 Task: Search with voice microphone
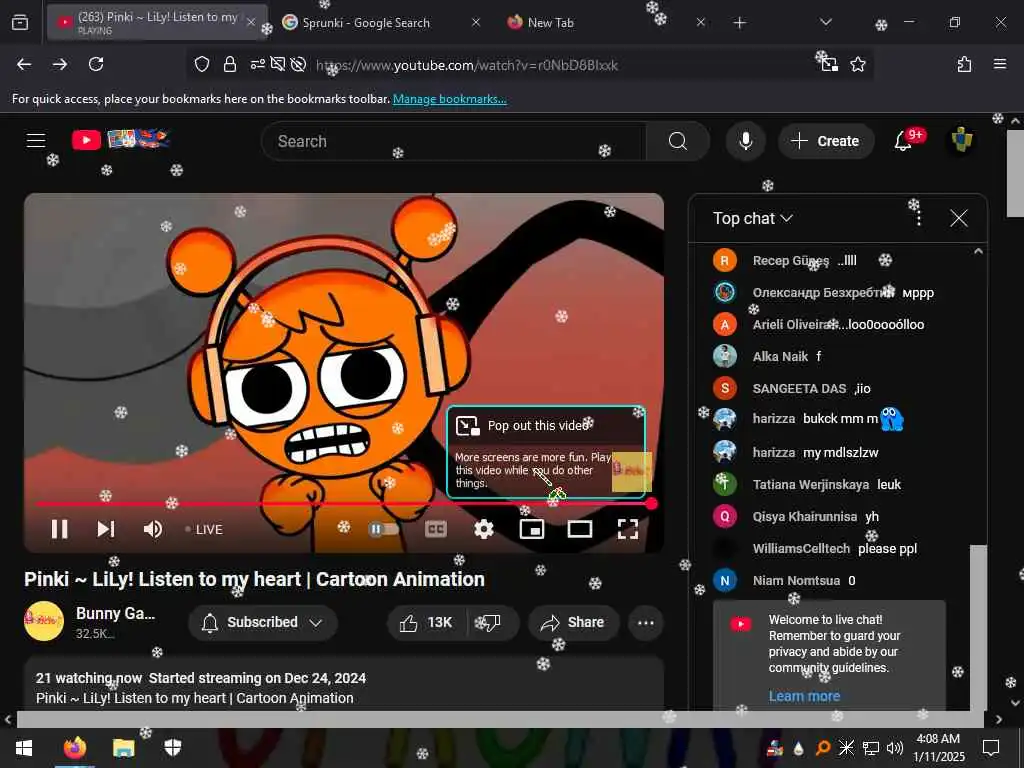click(745, 141)
